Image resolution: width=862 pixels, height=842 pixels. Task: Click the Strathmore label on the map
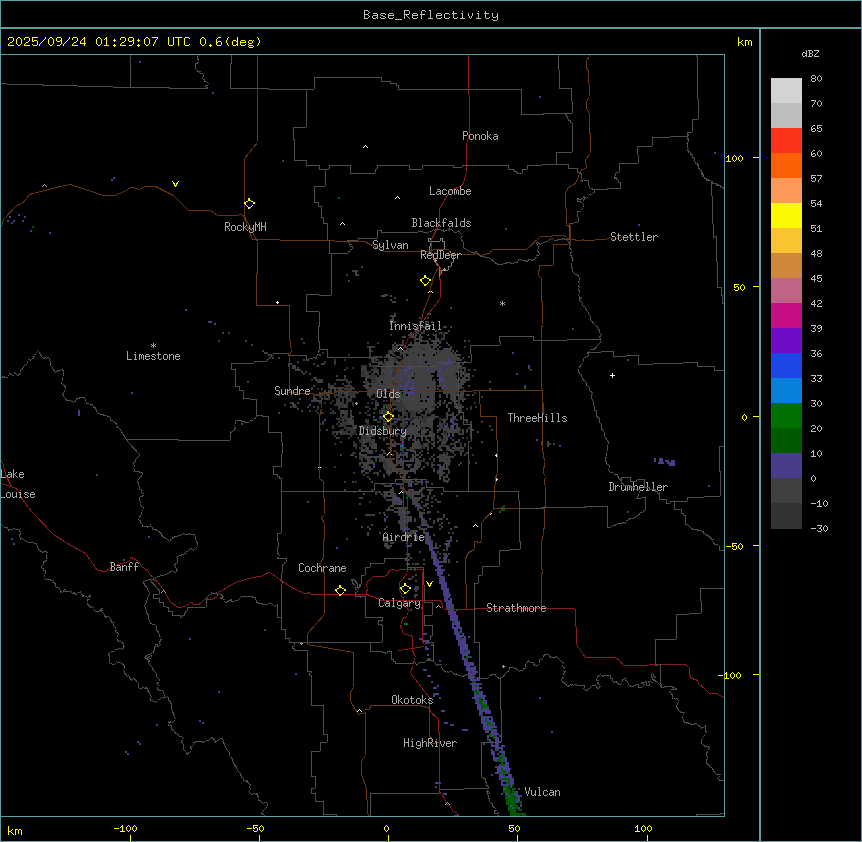pos(516,608)
